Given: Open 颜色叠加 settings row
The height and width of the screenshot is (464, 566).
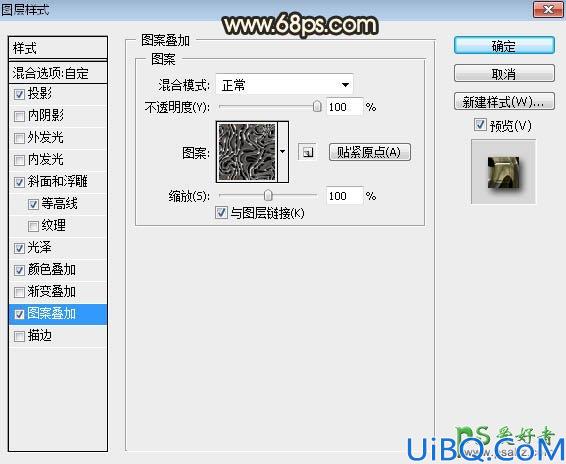Looking at the screenshot, I should (x=58, y=270).
